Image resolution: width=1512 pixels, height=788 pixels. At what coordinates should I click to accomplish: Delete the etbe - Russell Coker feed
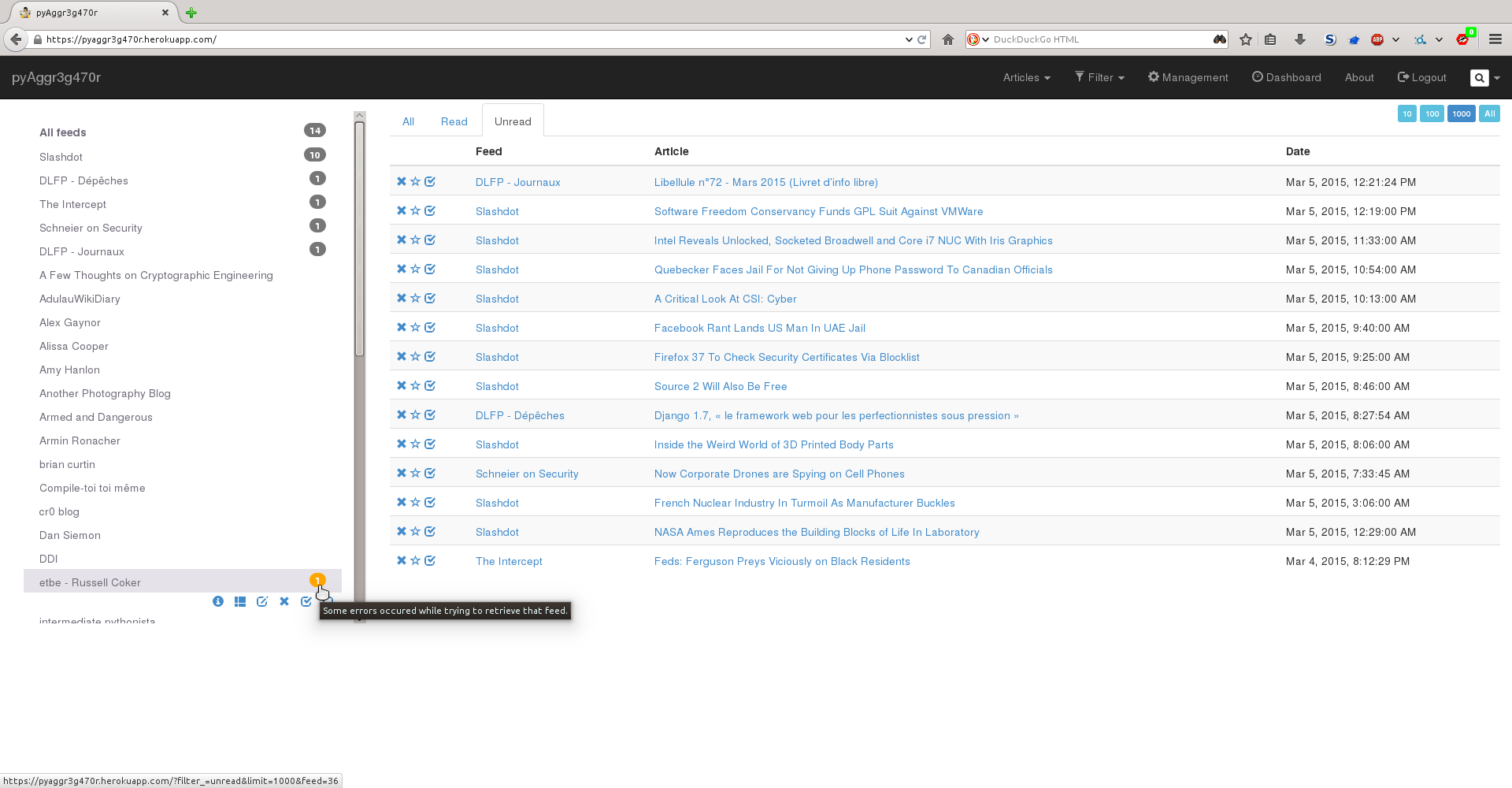284,601
